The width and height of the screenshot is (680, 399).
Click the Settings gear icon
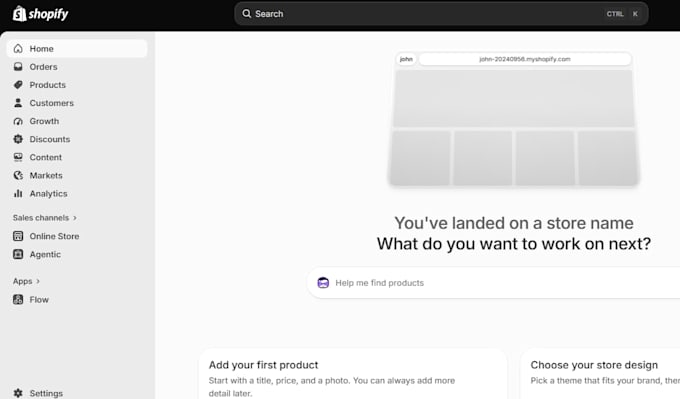18,393
